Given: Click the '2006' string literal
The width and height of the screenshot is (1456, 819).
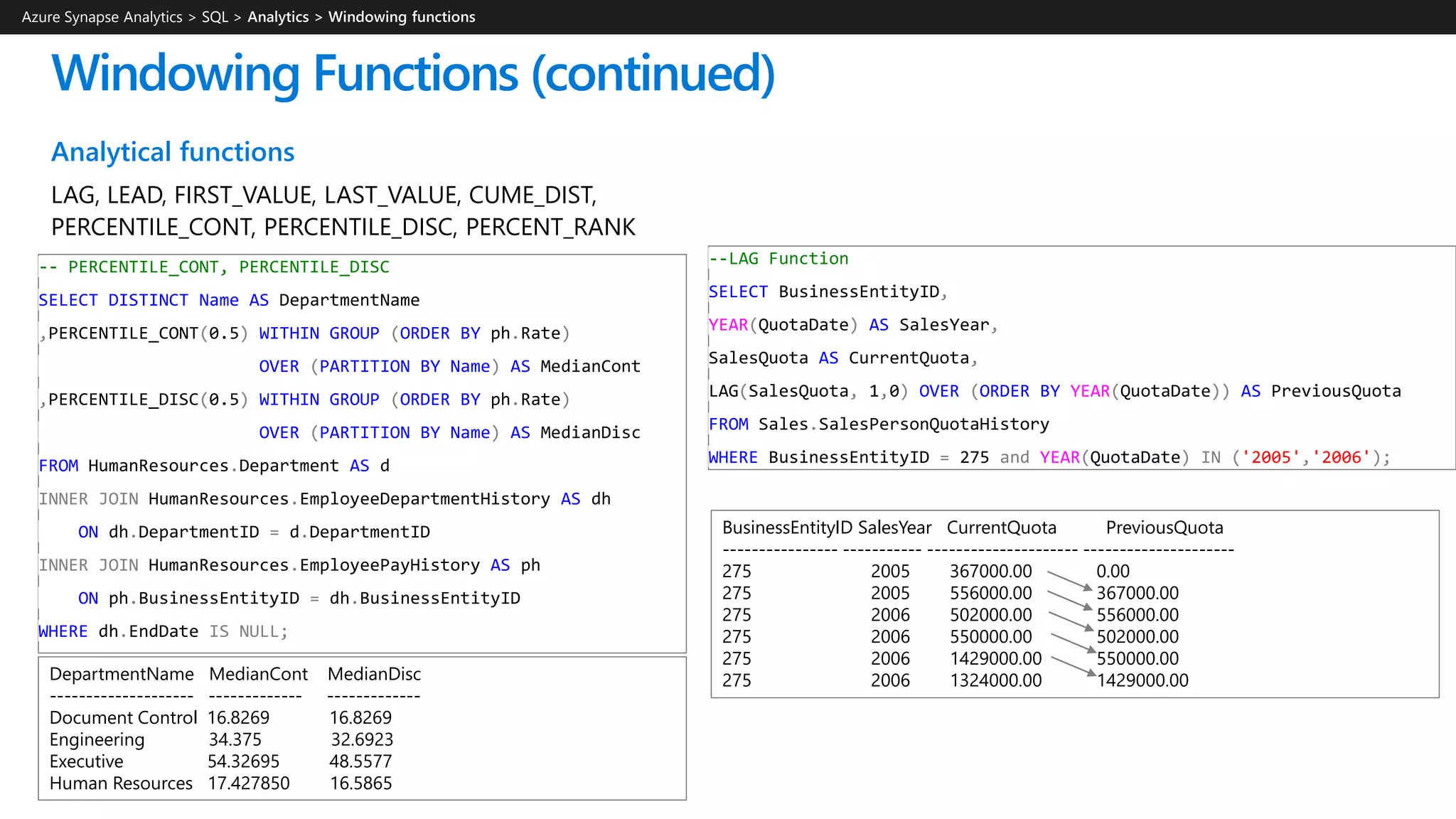Looking at the screenshot, I should 1342,457.
